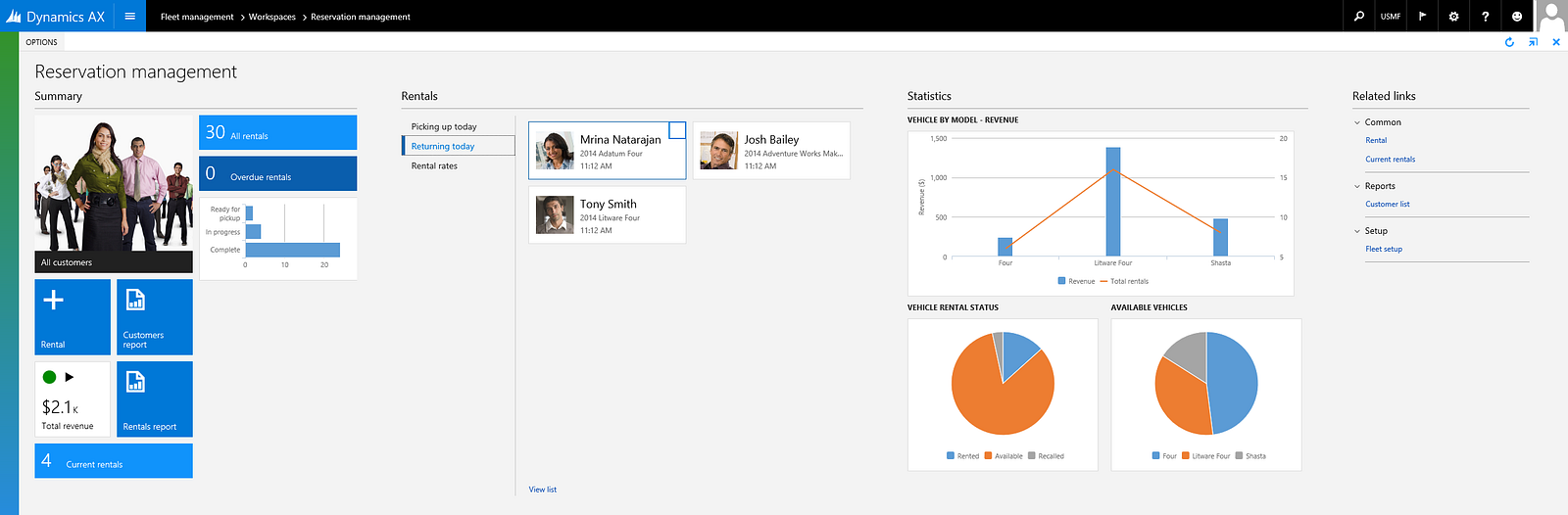Click the search magnifier icon

tap(1358, 16)
